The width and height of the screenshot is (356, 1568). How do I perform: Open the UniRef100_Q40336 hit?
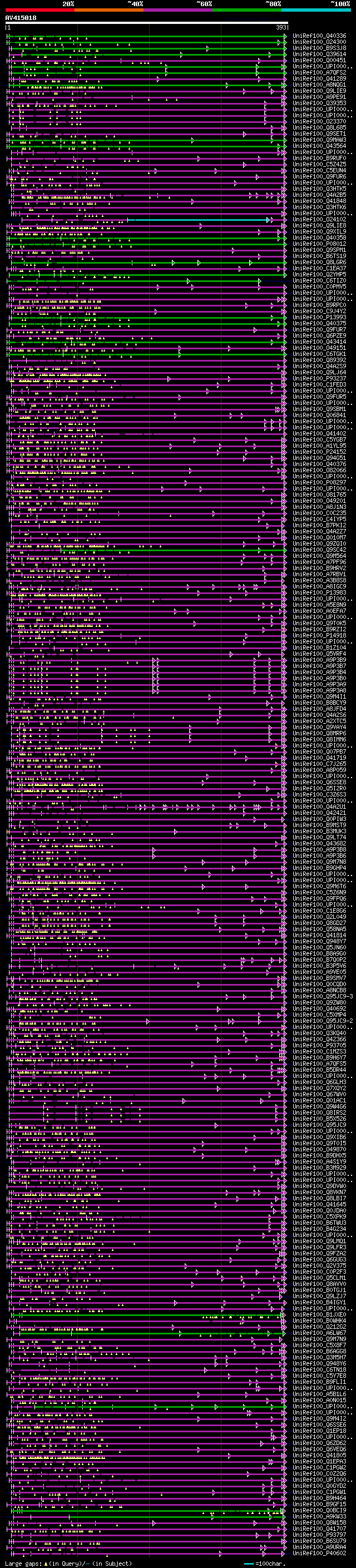coord(319,36)
